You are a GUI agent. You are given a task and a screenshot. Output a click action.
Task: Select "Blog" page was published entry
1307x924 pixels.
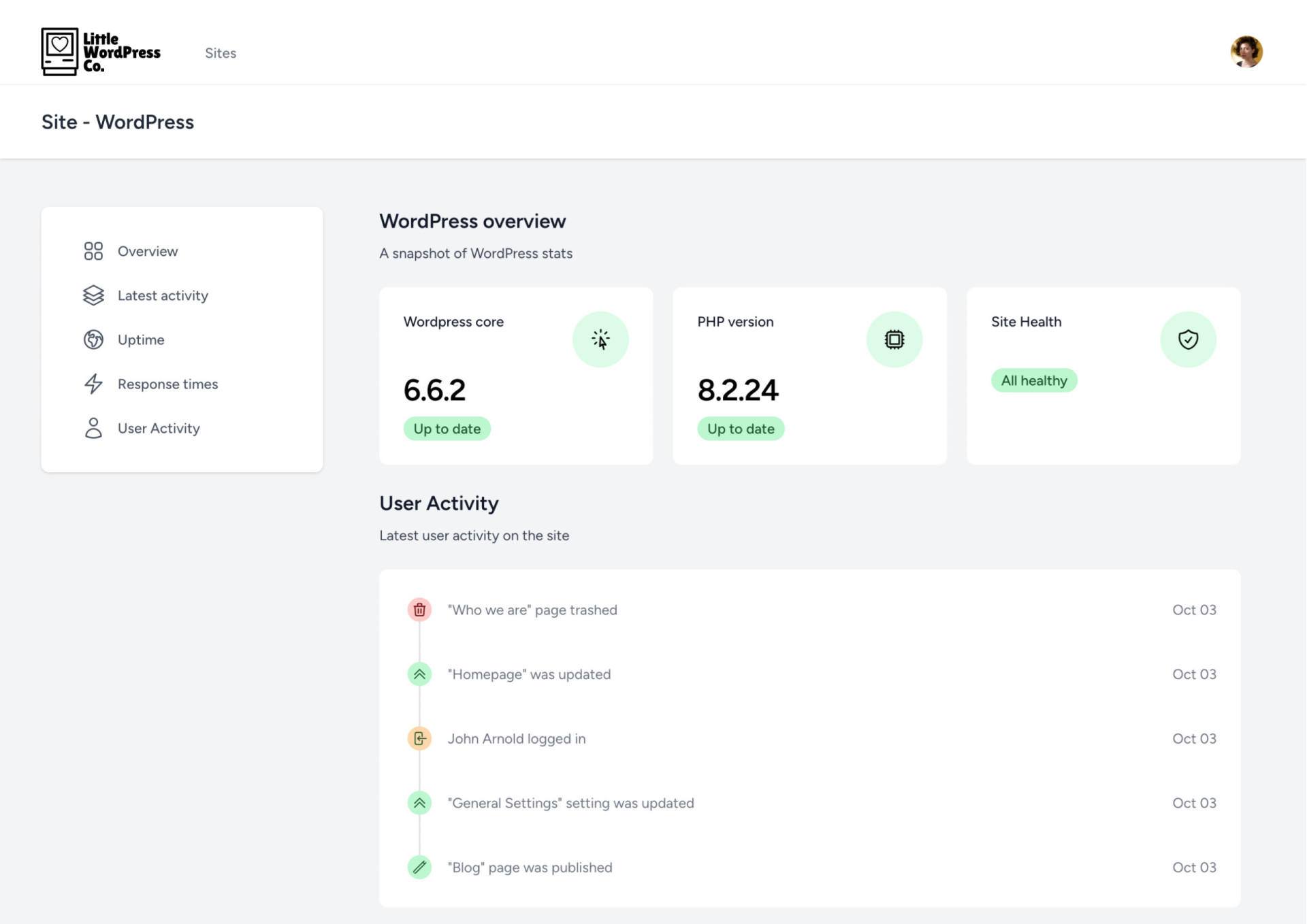pyautogui.click(x=530, y=868)
